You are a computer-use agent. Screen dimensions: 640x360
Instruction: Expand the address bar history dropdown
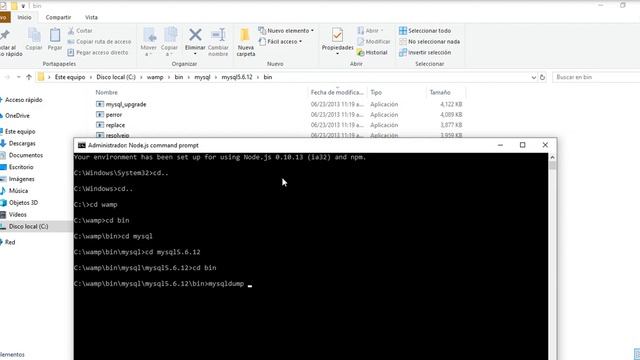pyautogui.click(x=533, y=77)
